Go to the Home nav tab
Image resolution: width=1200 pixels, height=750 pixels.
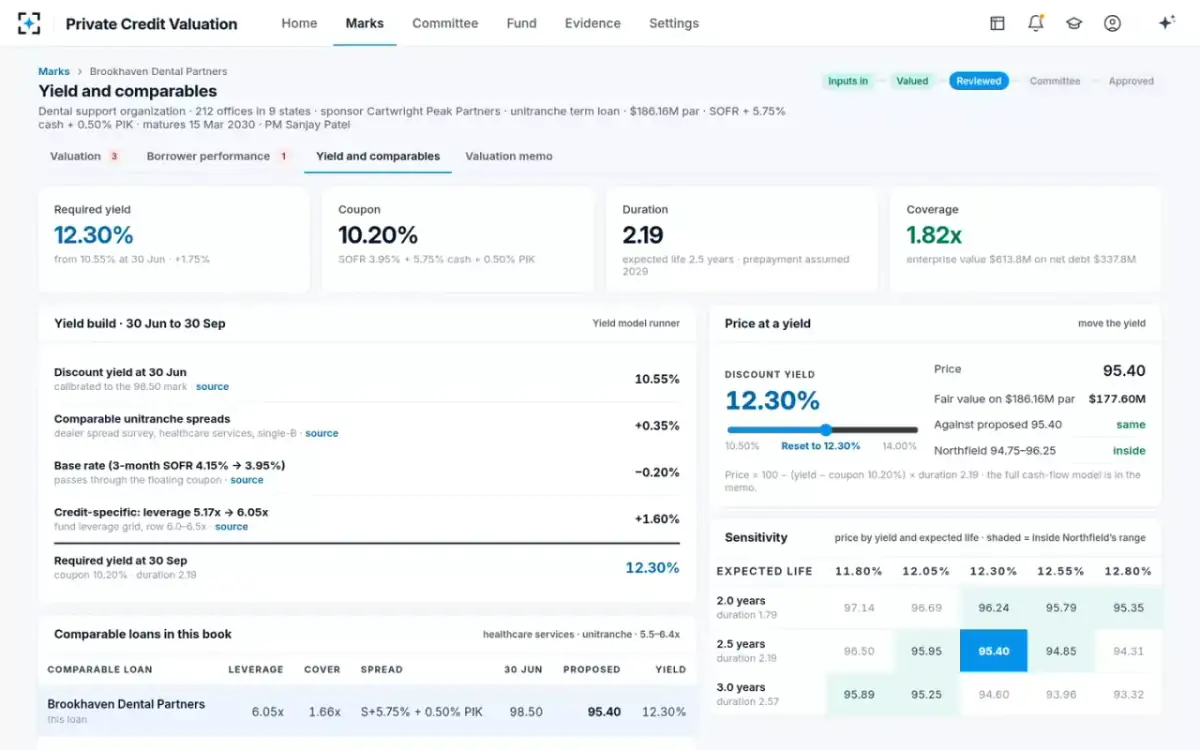click(299, 23)
